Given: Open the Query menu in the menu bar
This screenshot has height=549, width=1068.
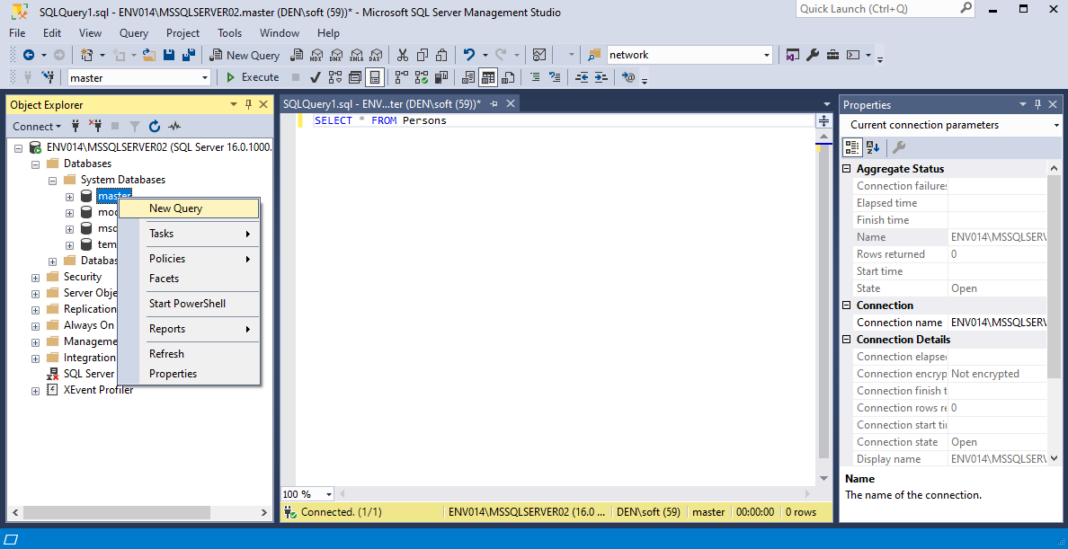Looking at the screenshot, I should [134, 33].
